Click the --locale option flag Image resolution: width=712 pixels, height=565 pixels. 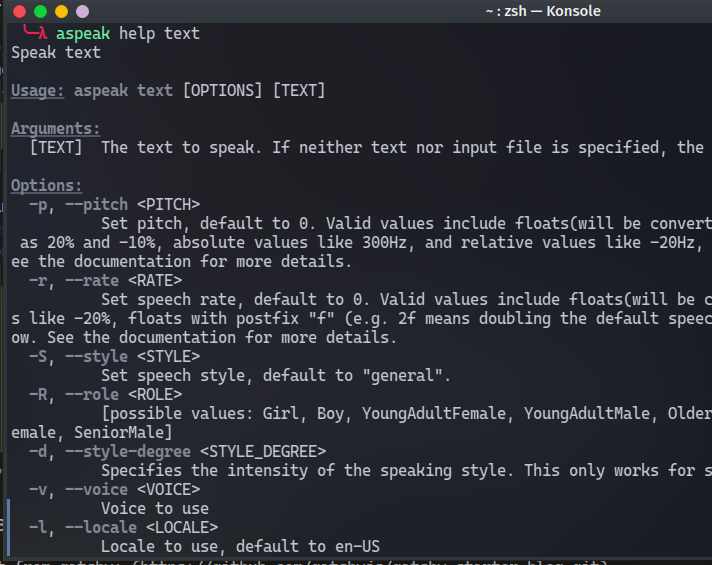pyautogui.click(x=101, y=527)
